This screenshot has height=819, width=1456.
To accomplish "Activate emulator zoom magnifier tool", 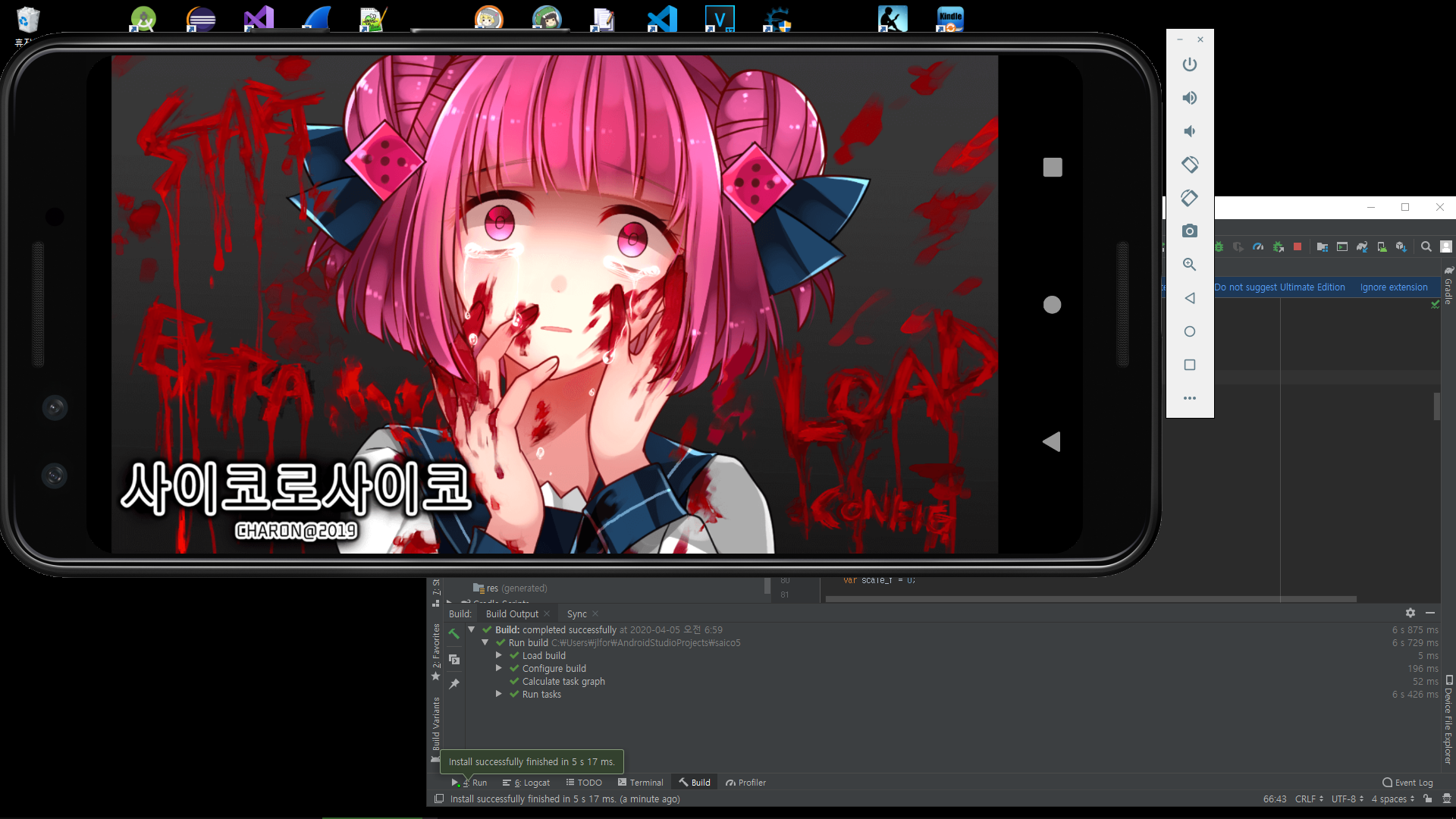I will (1190, 265).
